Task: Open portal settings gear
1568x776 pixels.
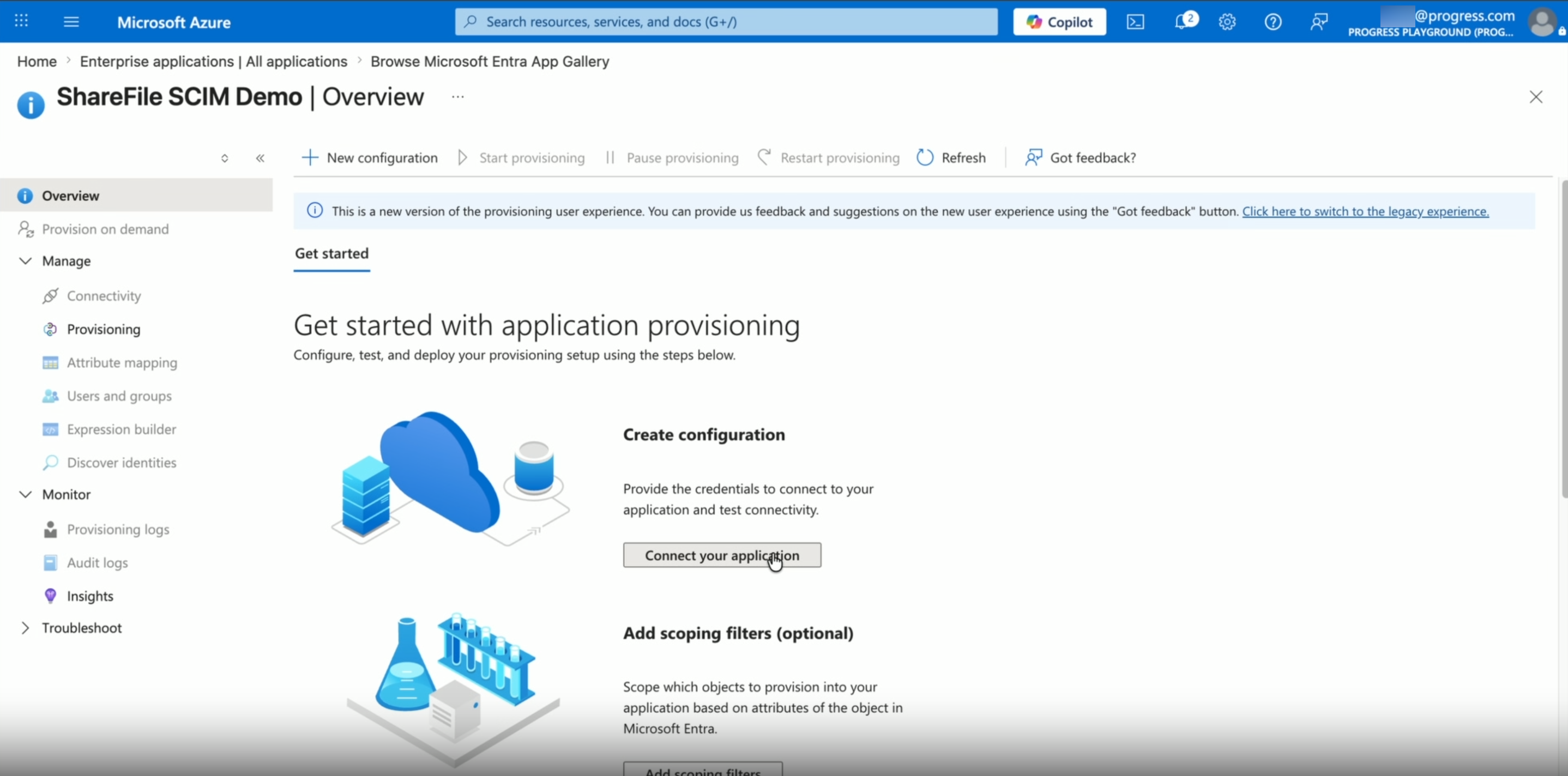Action: point(1227,22)
